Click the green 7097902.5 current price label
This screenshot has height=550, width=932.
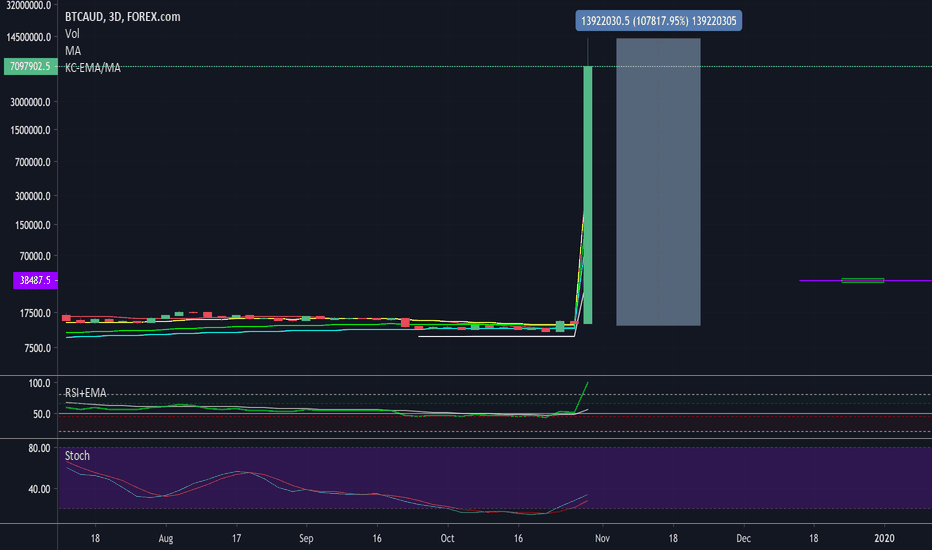[30, 67]
